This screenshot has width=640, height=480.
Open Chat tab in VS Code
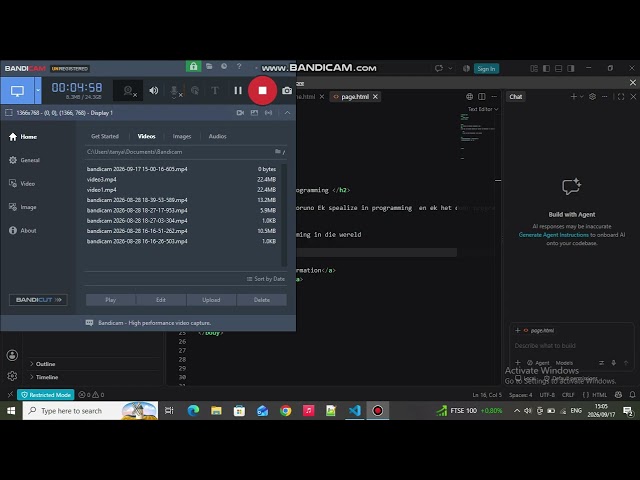pos(516,97)
